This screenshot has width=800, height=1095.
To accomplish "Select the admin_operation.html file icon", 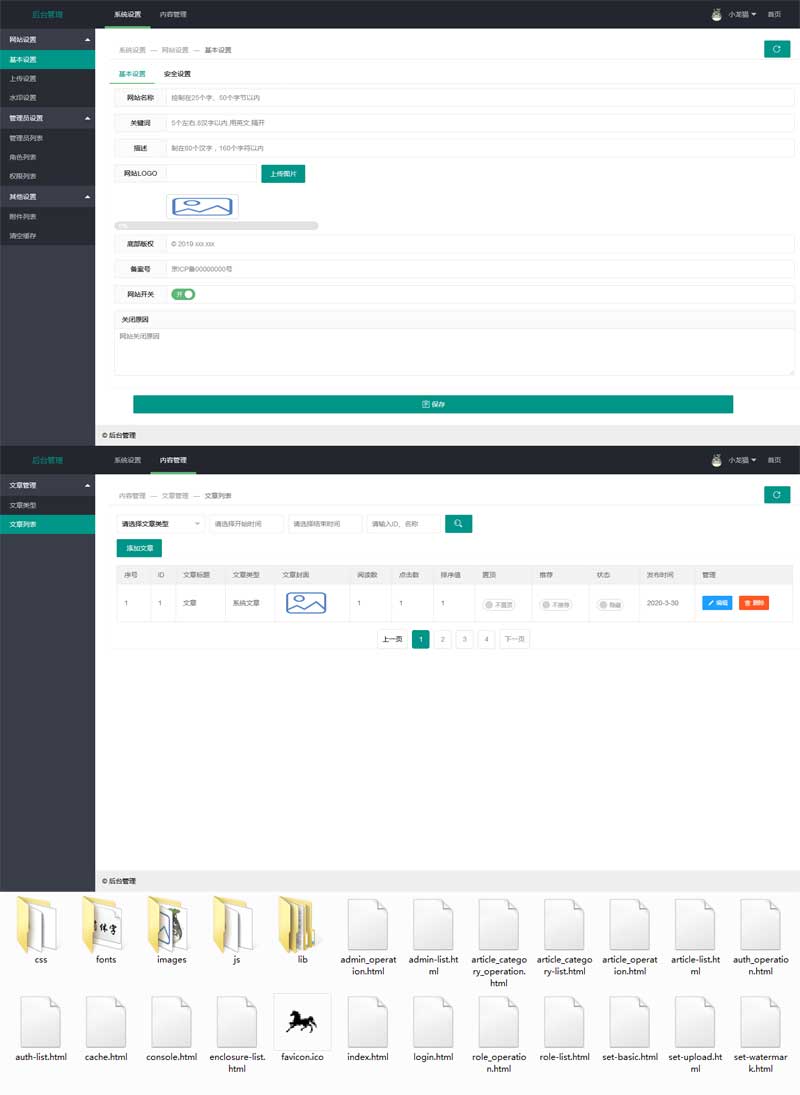I will [x=368, y=925].
